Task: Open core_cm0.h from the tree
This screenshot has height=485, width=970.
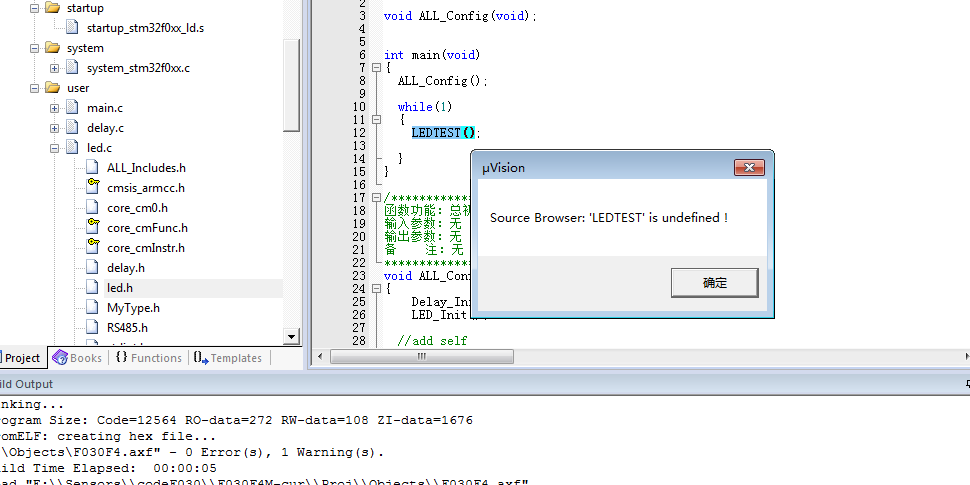Action: [137, 208]
